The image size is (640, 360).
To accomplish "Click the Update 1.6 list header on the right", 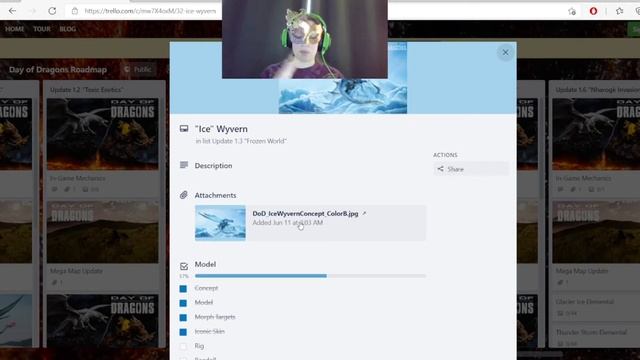I will click(598, 90).
